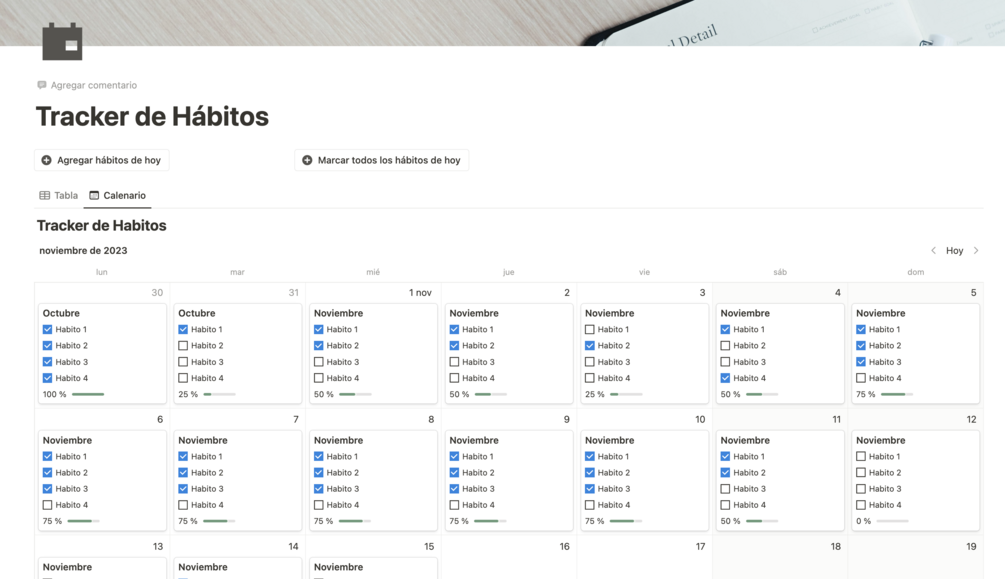Open the Noviembre card title on day 13
This screenshot has height=579, width=1005.
pos(67,567)
